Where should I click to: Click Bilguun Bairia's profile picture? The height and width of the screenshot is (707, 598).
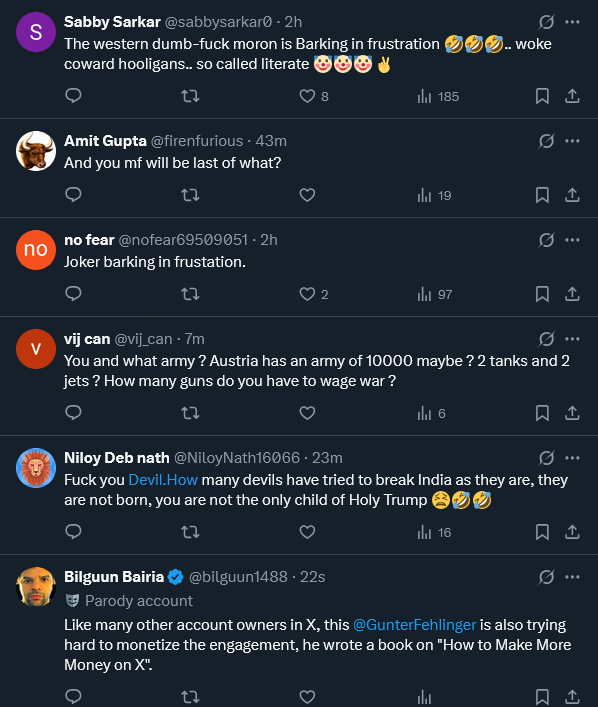pos(36,587)
